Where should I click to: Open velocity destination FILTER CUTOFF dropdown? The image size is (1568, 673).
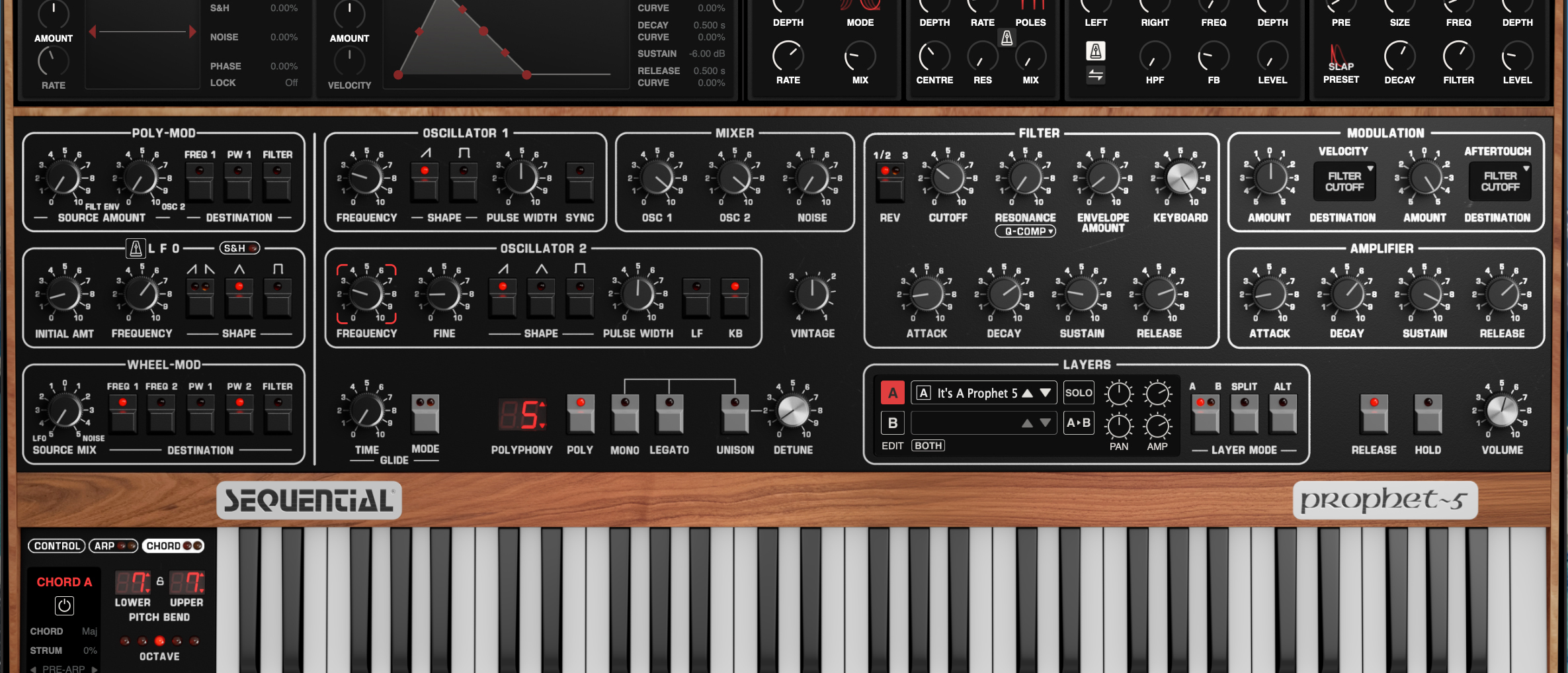coord(1344,181)
